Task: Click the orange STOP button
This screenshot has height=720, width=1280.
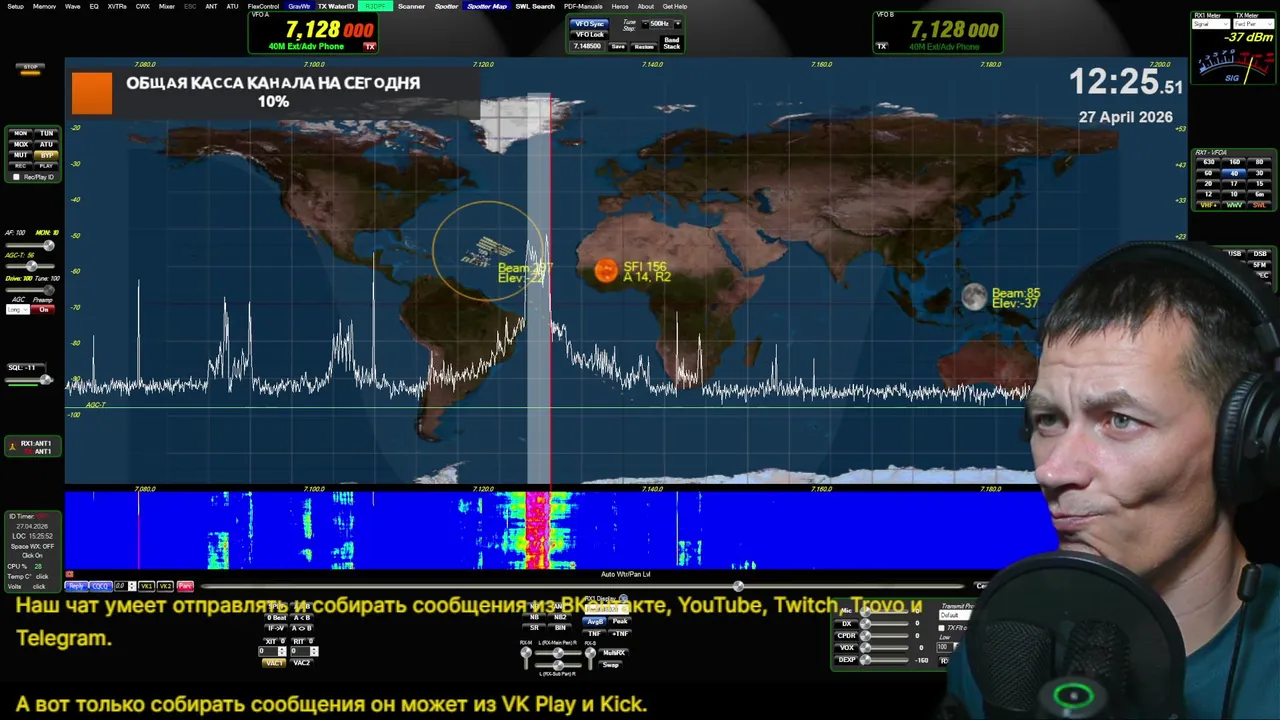Action: click(30, 69)
